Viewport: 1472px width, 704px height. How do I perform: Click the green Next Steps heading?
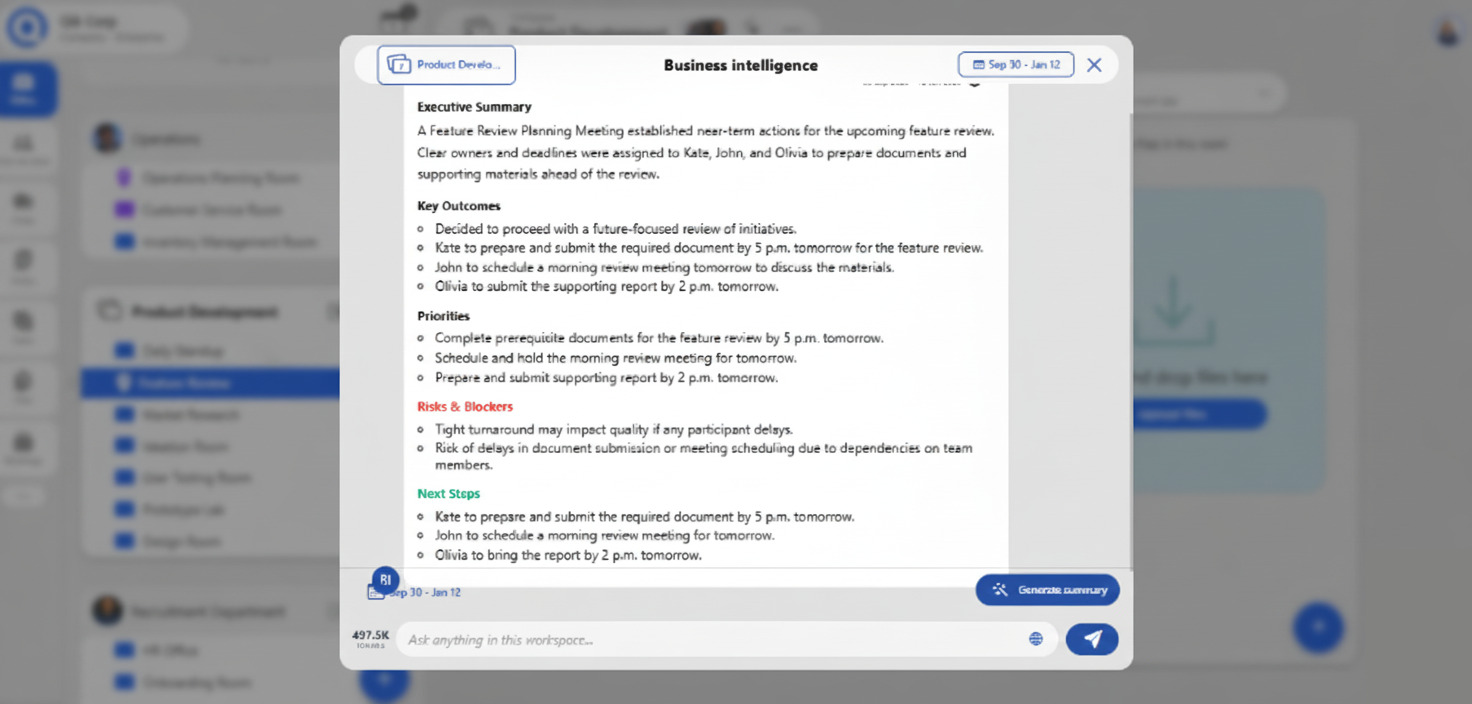448,494
